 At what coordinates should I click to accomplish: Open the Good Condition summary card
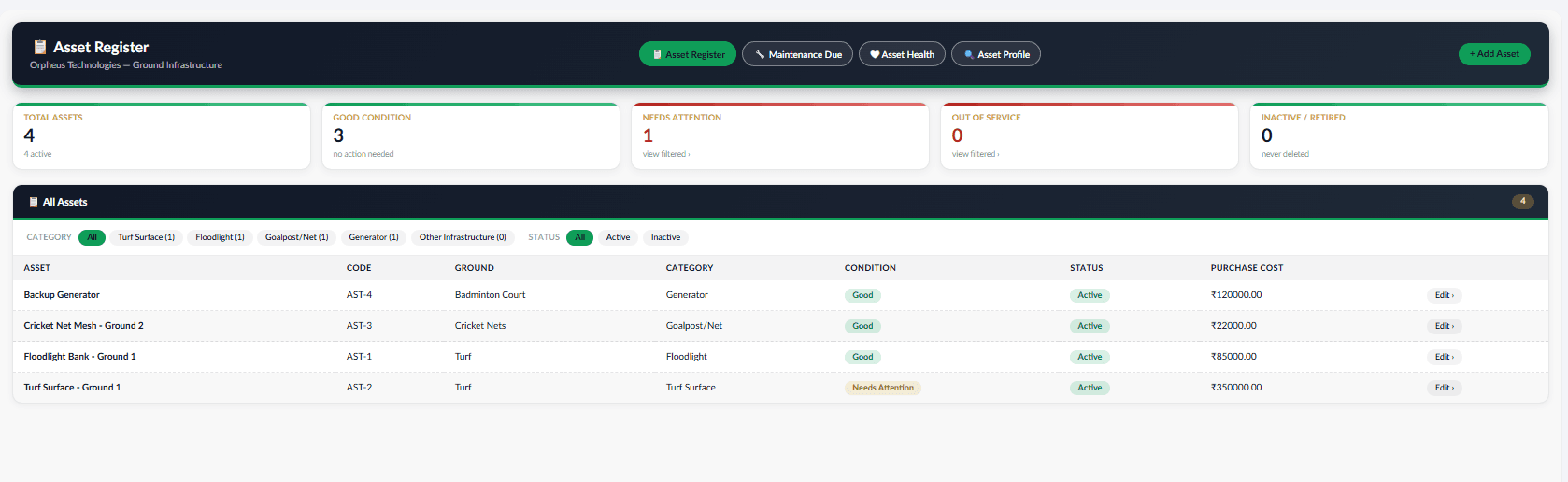tap(471, 136)
